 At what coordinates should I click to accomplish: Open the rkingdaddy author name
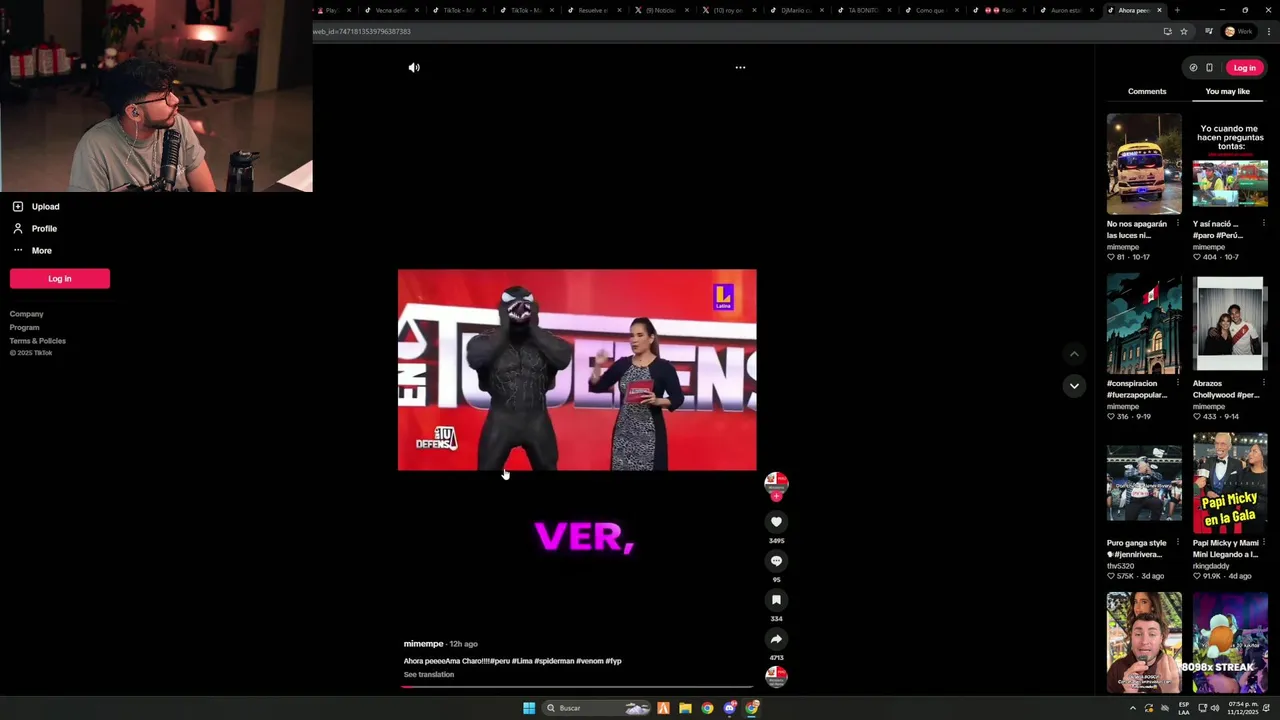coord(1212,566)
